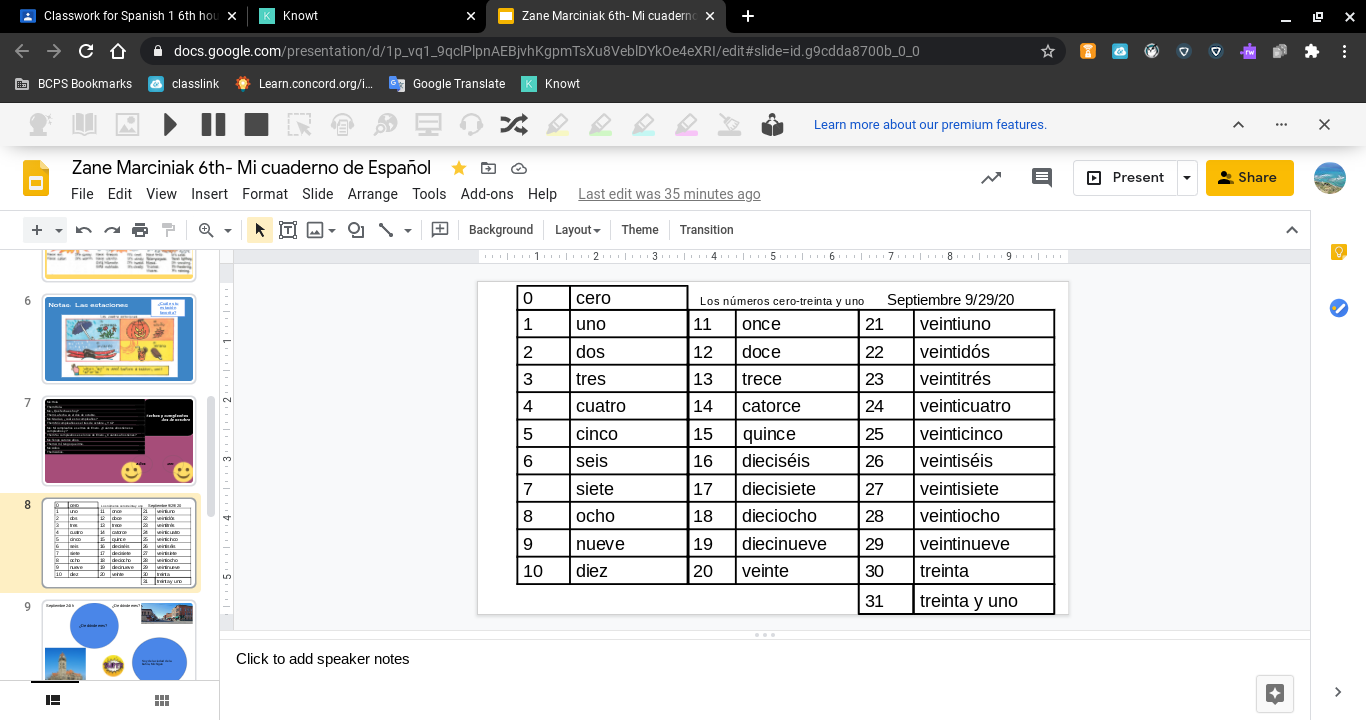The height and width of the screenshot is (720, 1366).
Task: Click the Read&Write stop button
Action: coord(256,125)
